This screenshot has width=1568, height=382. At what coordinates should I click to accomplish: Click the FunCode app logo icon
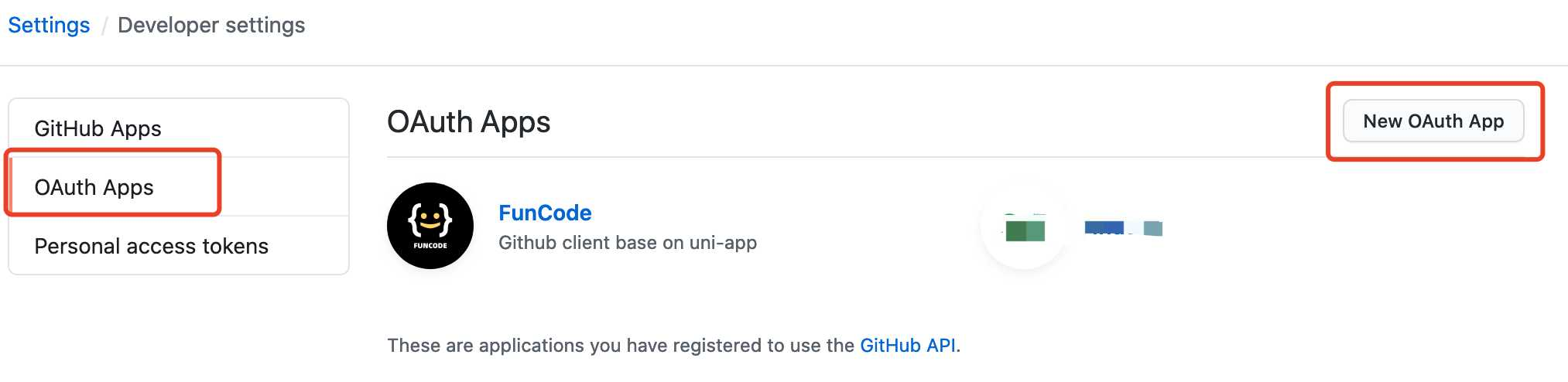[430, 226]
